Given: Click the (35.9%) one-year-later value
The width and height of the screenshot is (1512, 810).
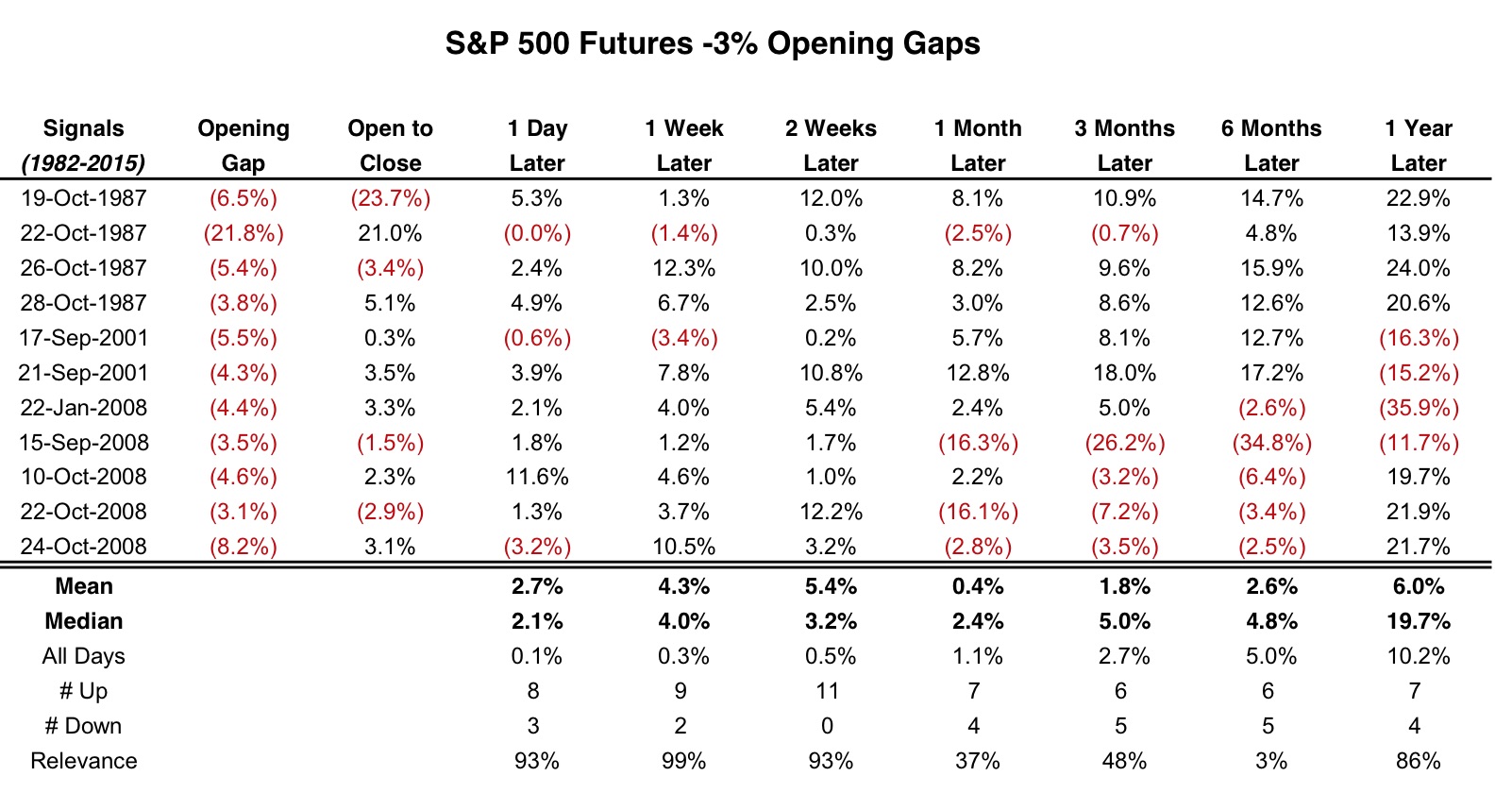Looking at the screenshot, I should click(1419, 408).
